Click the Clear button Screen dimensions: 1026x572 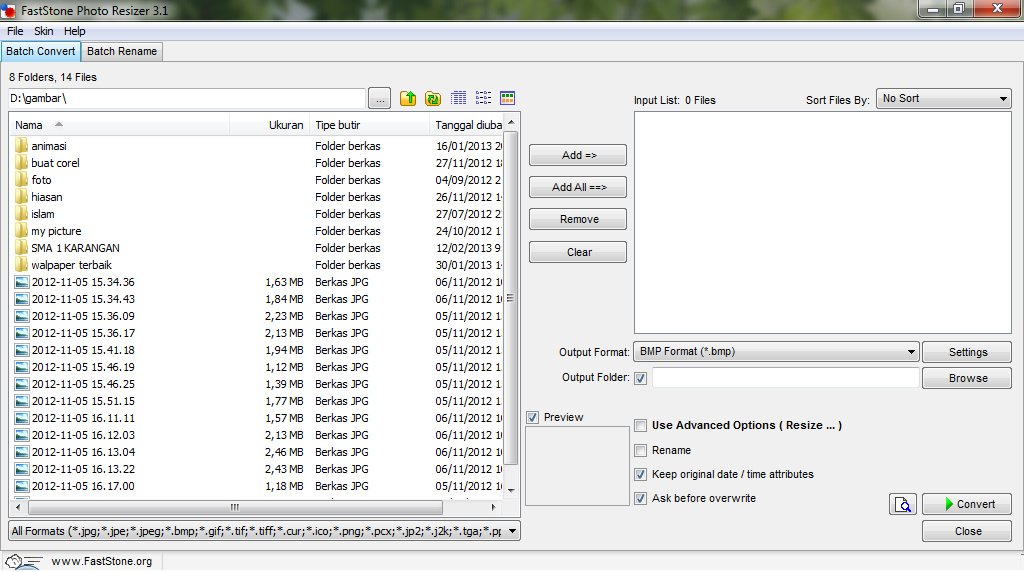(578, 252)
